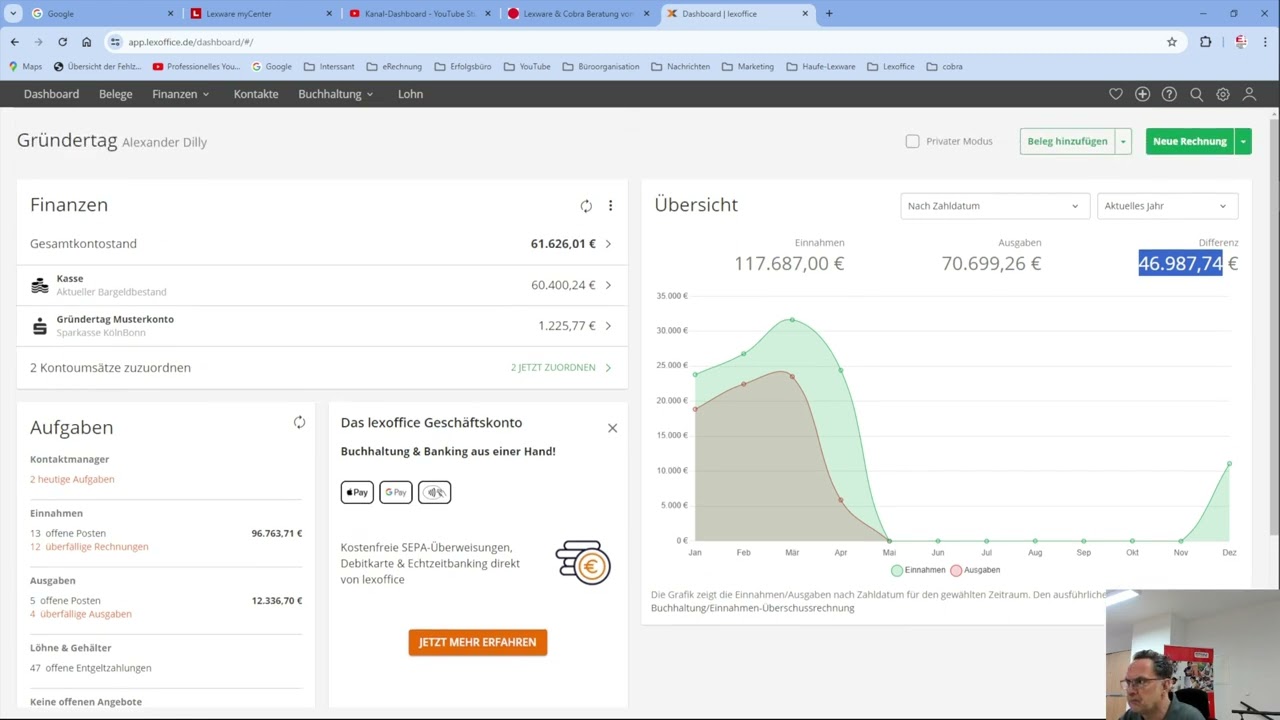This screenshot has width=1280, height=720.
Task: Open the browser home page
Action: point(86,42)
